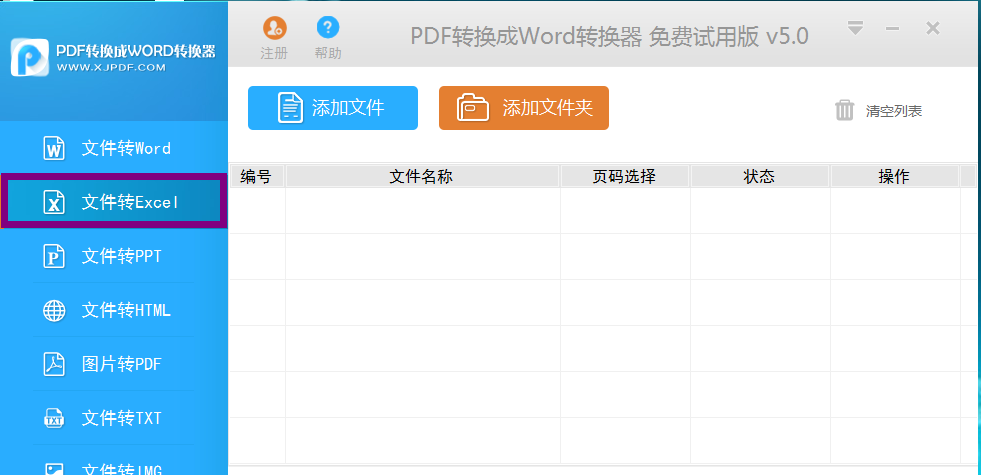The image size is (981, 475).
Task: Click the 状态 column header
Action: point(760,176)
